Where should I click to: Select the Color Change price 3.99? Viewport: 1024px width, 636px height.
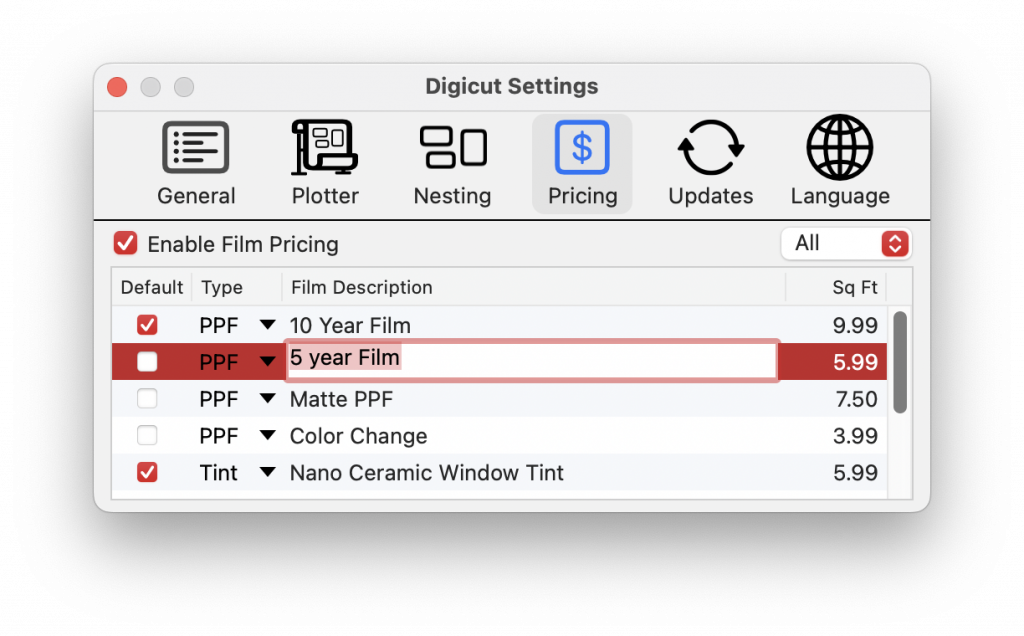tap(855, 436)
